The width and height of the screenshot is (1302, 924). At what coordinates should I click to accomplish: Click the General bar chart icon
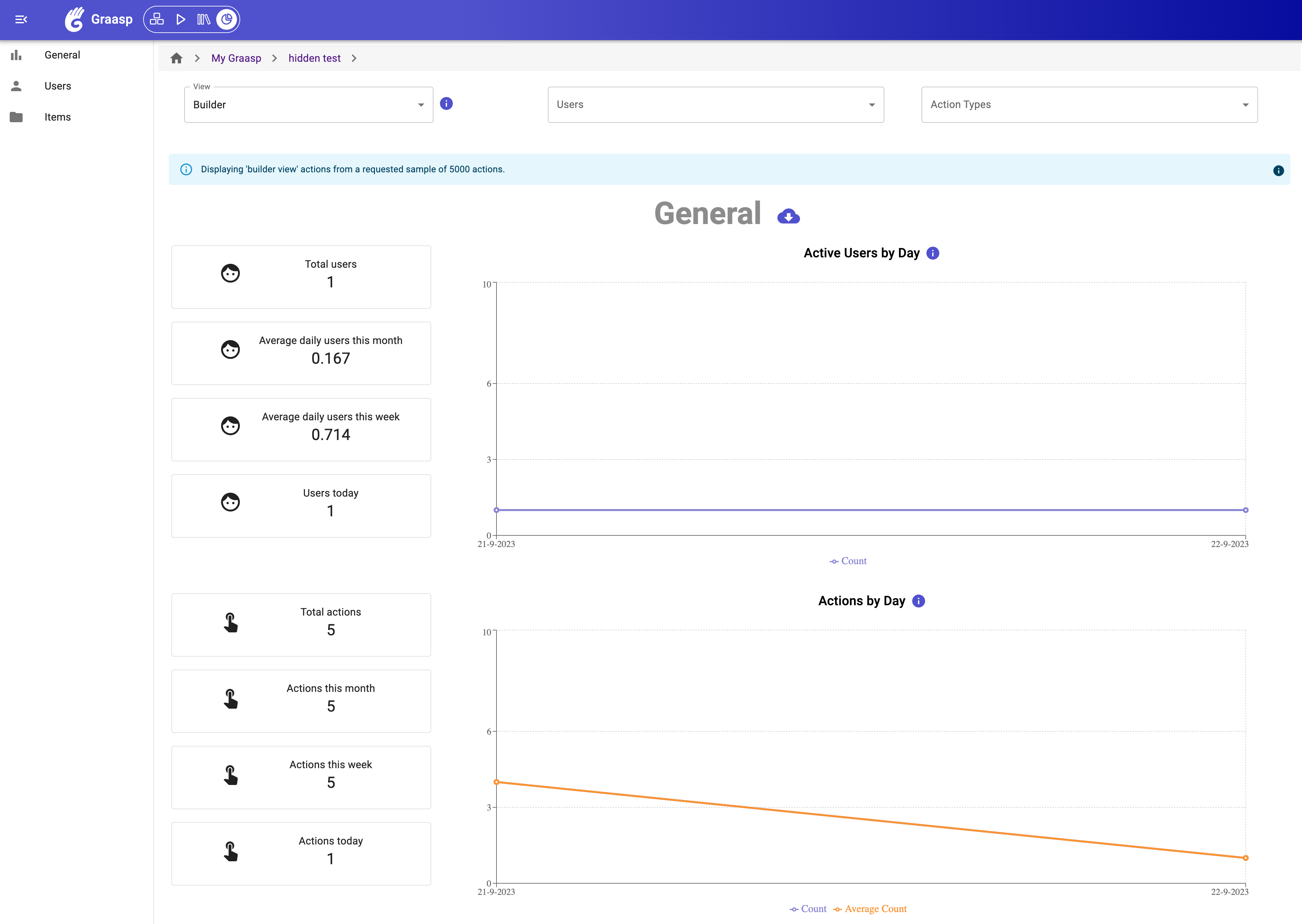[x=16, y=55]
